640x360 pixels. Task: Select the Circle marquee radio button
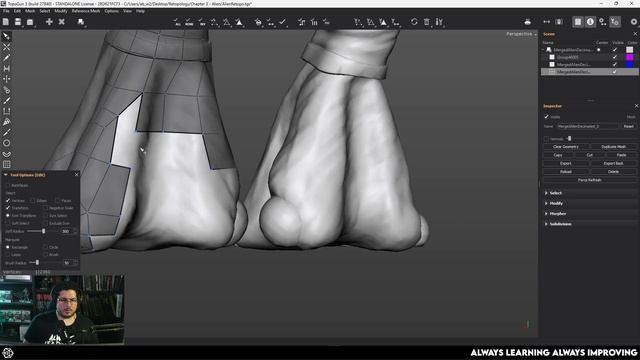45,247
